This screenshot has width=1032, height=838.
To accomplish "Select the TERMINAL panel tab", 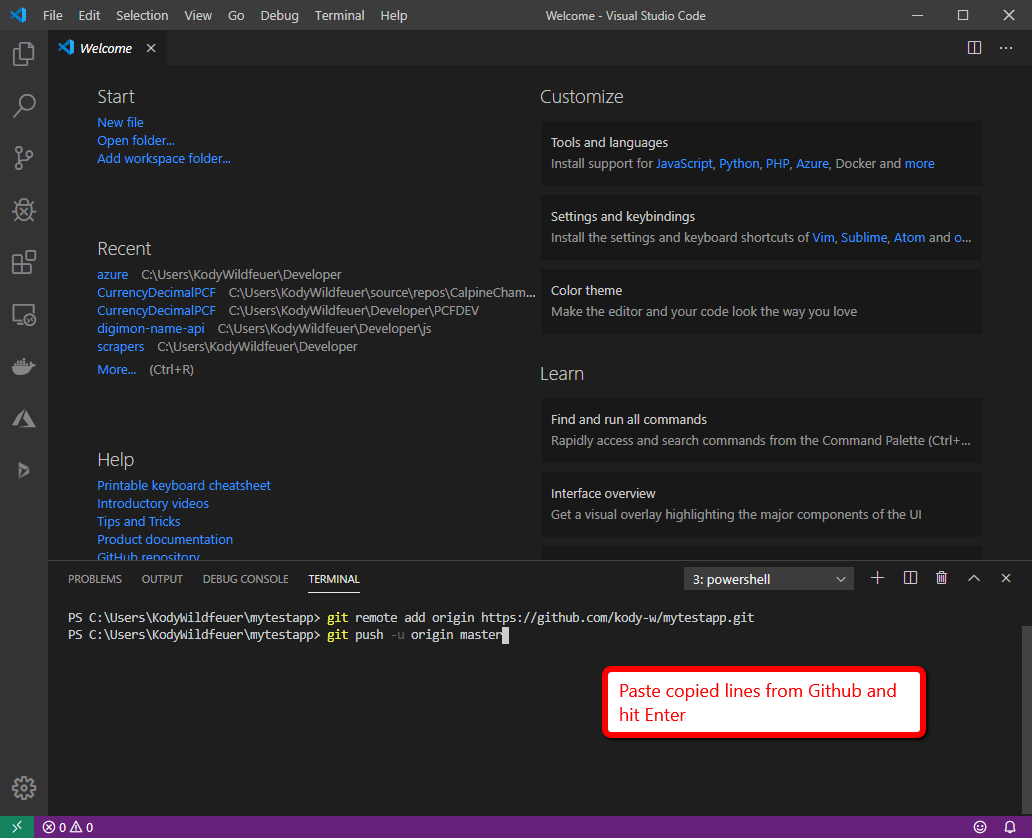I will (334, 579).
